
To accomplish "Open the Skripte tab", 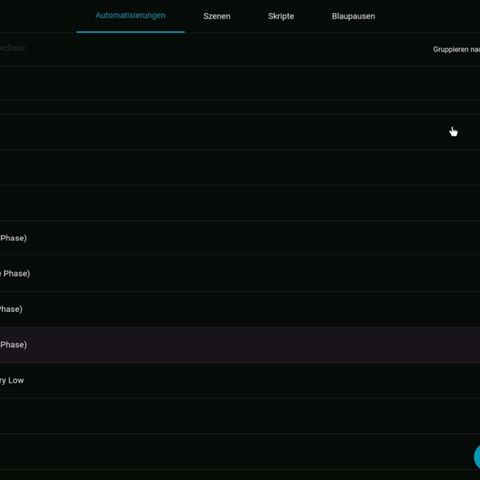I will point(281,16).
